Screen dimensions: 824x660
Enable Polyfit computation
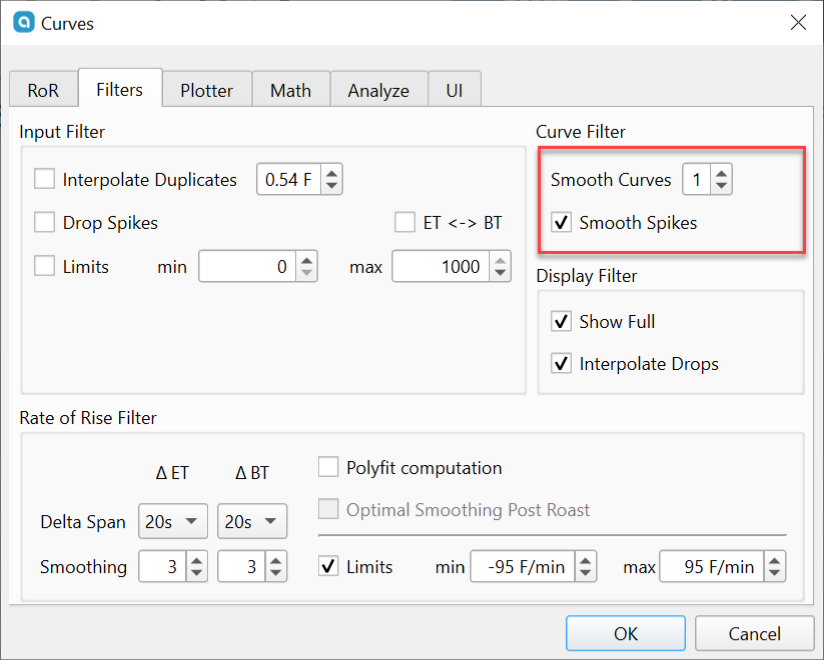(x=328, y=466)
